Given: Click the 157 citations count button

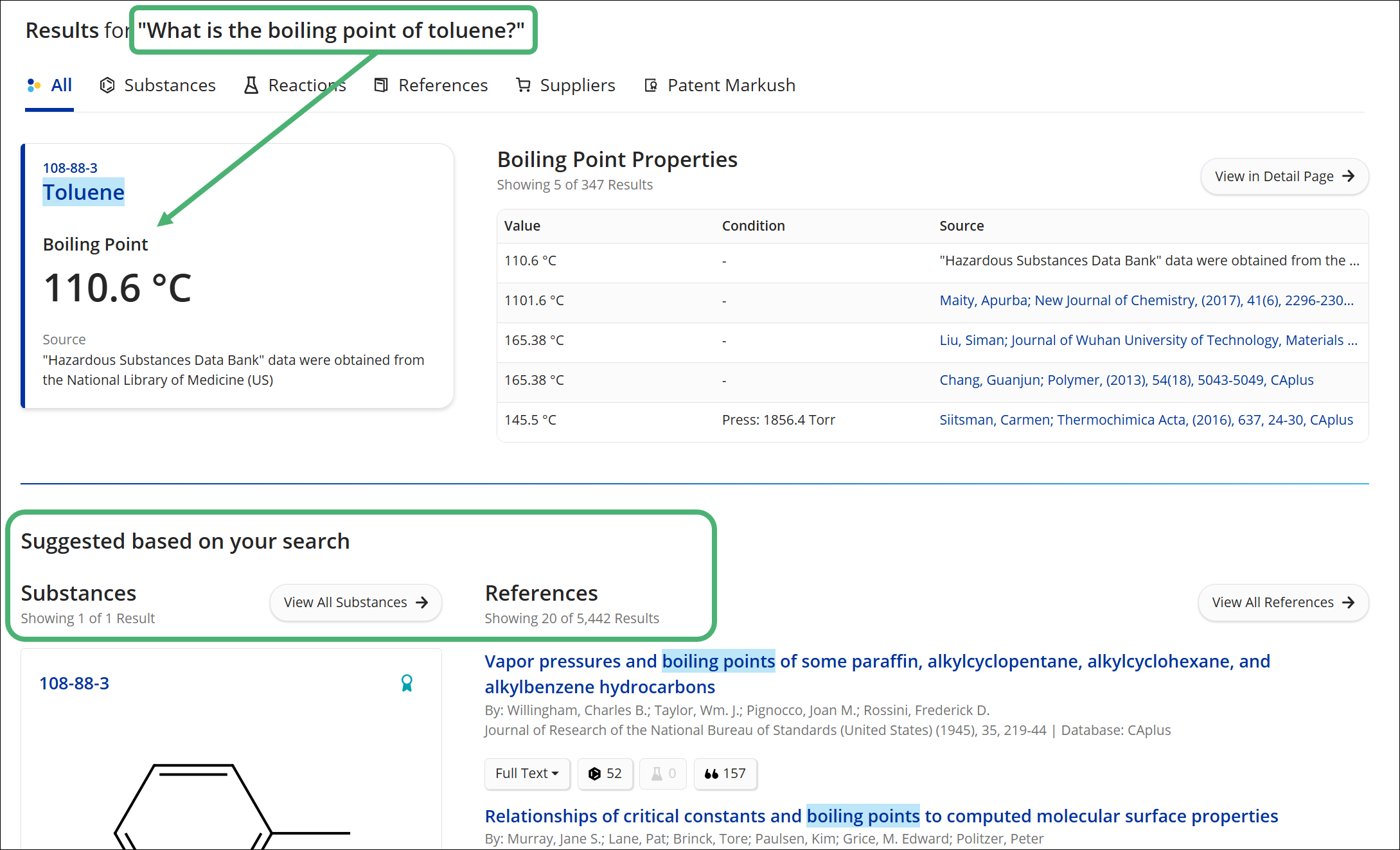Looking at the screenshot, I should pos(725,774).
